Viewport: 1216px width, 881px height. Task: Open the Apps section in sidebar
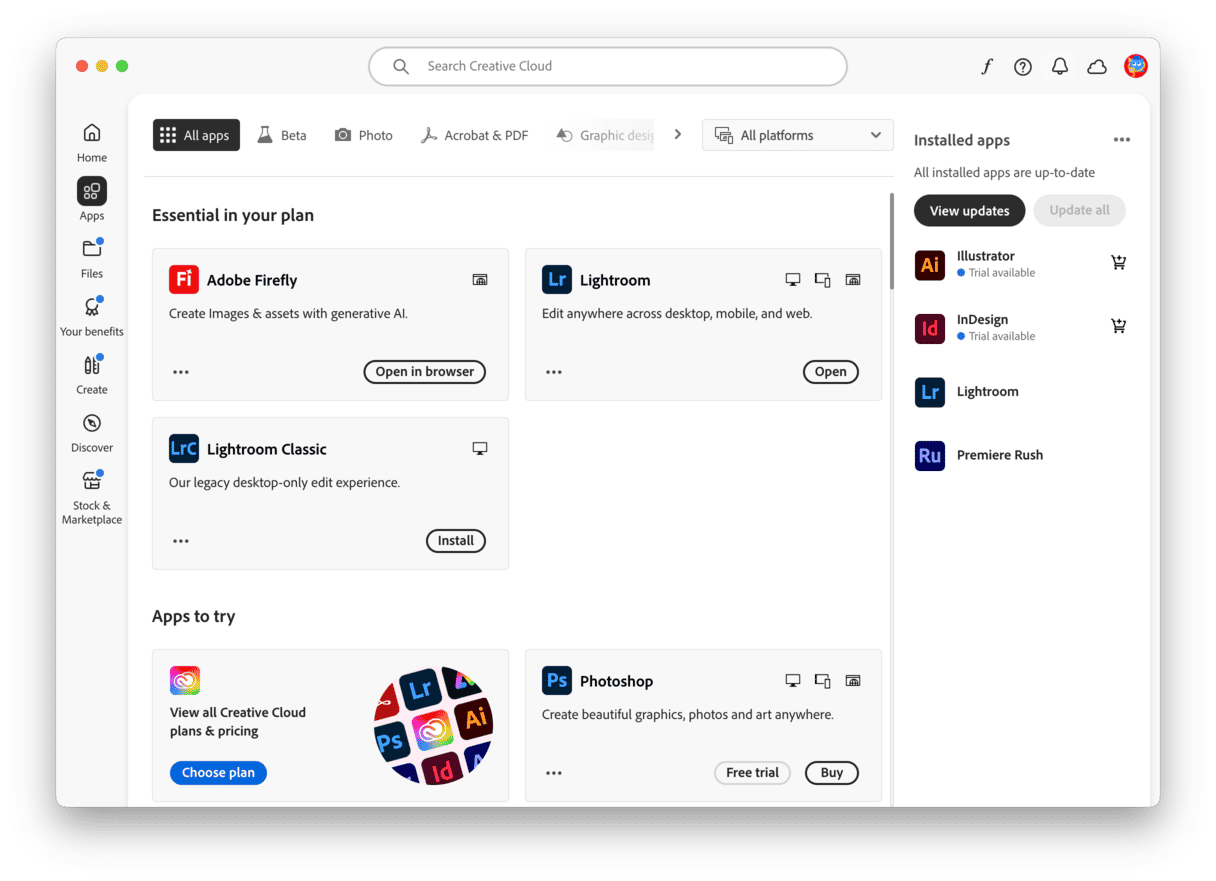click(x=92, y=200)
